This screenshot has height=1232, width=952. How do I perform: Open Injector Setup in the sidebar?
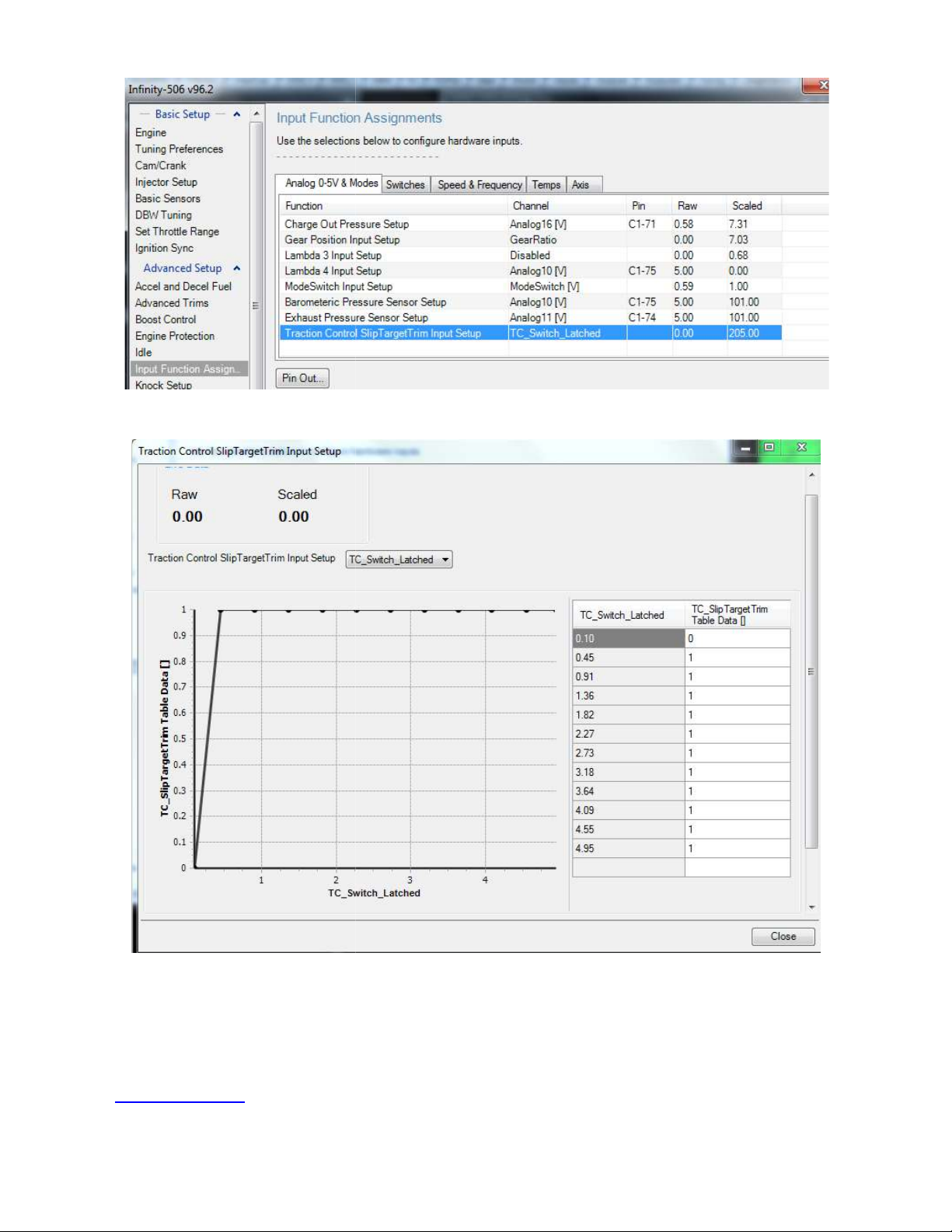pos(166,182)
